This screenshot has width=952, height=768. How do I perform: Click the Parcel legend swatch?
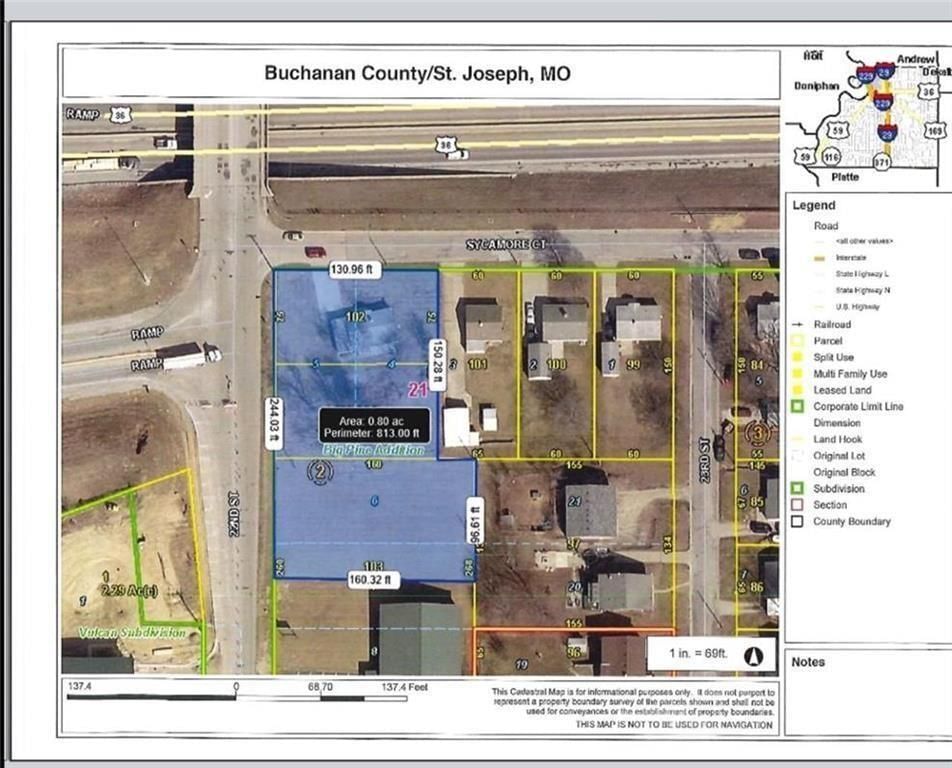[797, 341]
